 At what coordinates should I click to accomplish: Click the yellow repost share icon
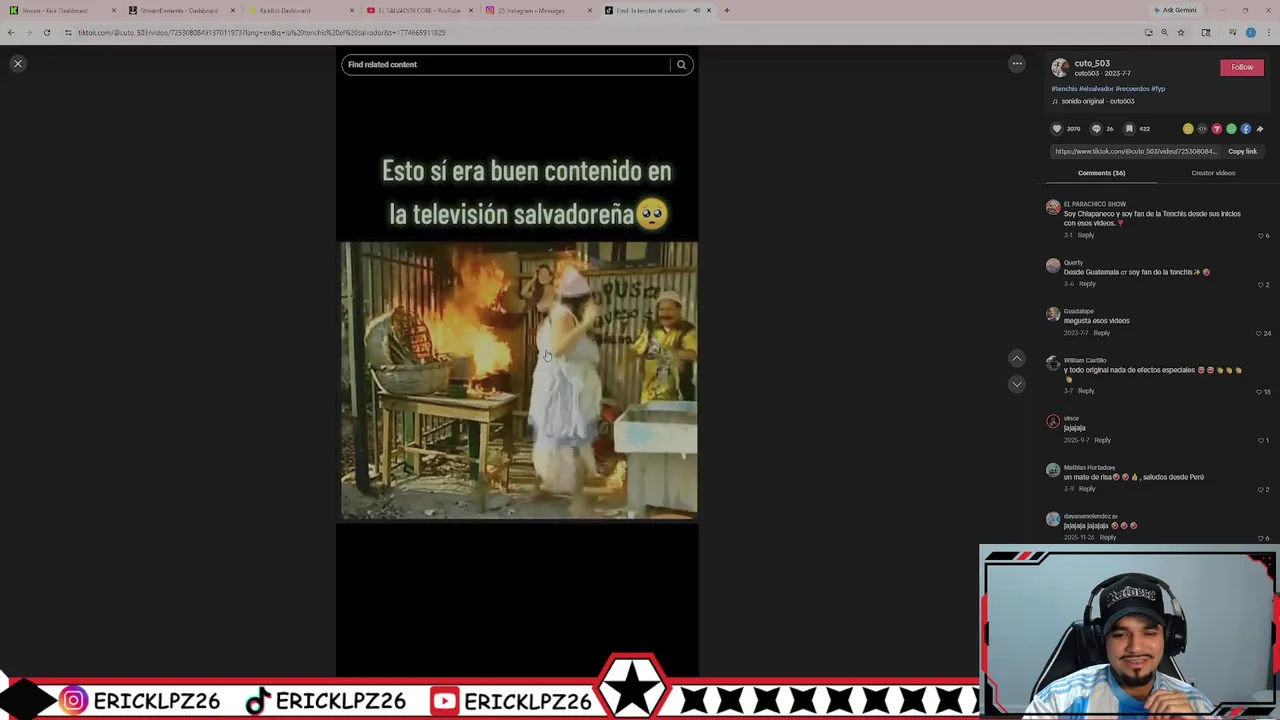1188,129
